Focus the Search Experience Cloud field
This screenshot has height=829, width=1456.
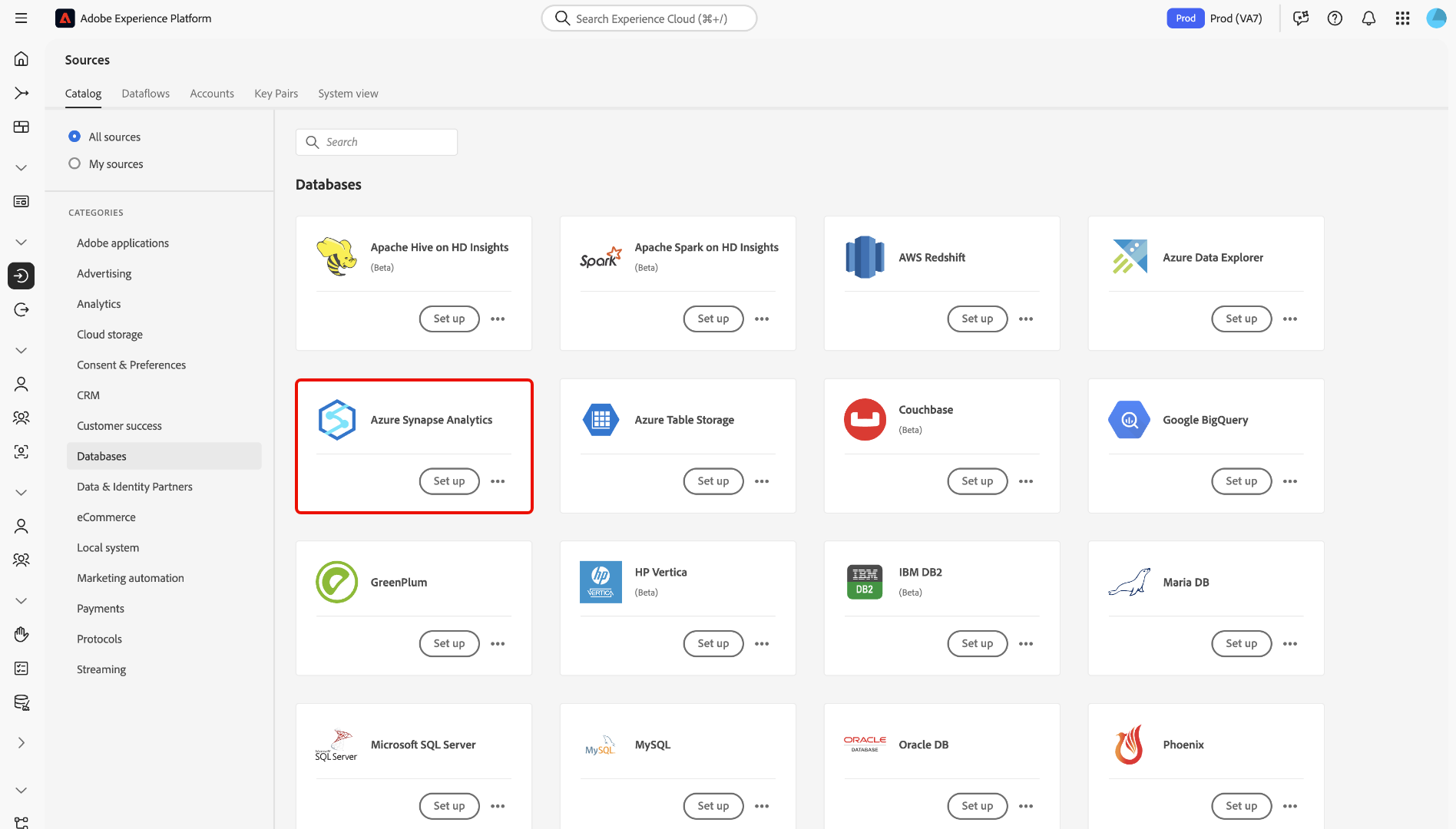click(649, 18)
